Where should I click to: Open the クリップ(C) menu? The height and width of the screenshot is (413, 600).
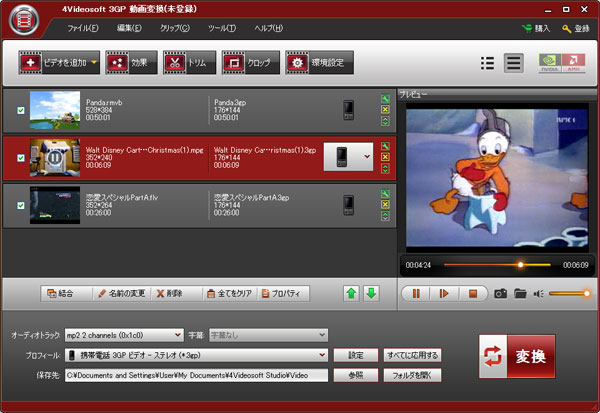[x=175, y=28]
